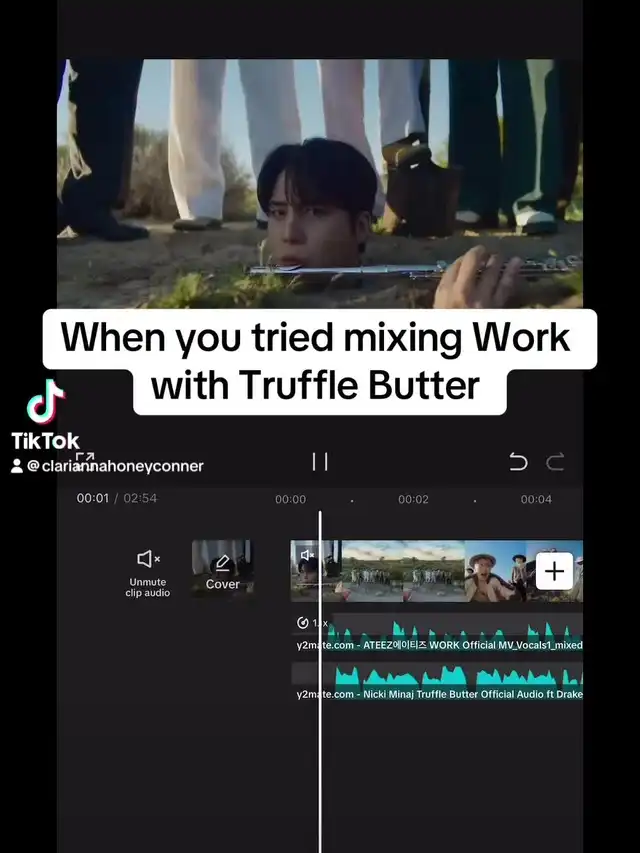
Task: Tap the video preview with buried head
Action: click(320, 184)
